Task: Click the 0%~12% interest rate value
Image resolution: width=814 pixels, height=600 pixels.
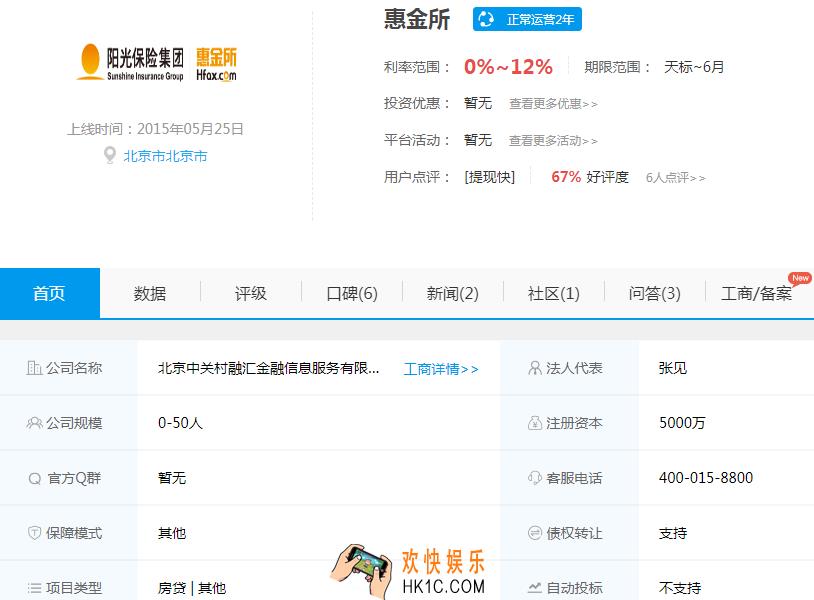Action: click(508, 67)
